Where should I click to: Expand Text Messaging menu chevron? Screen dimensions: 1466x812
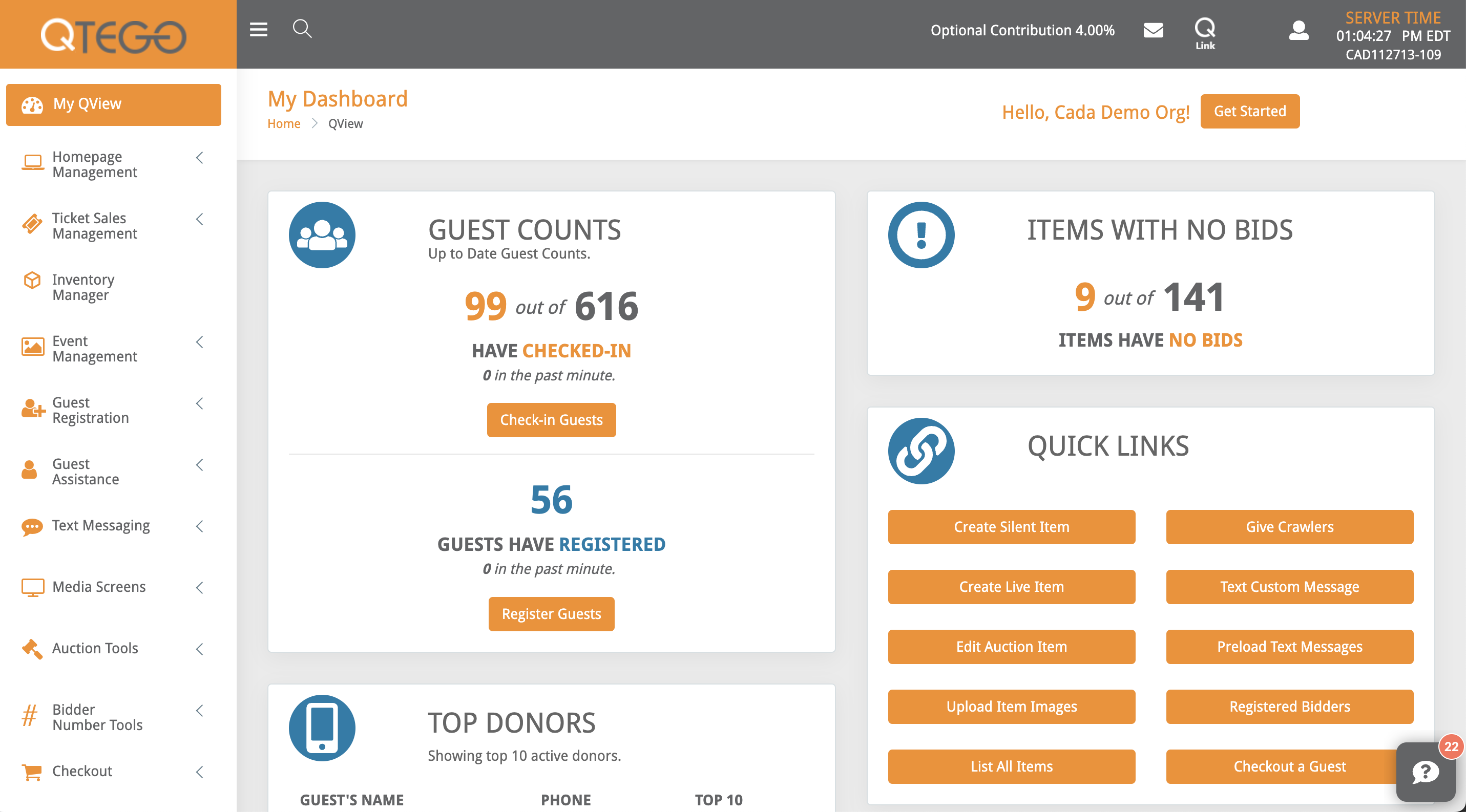click(x=200, y=526)
